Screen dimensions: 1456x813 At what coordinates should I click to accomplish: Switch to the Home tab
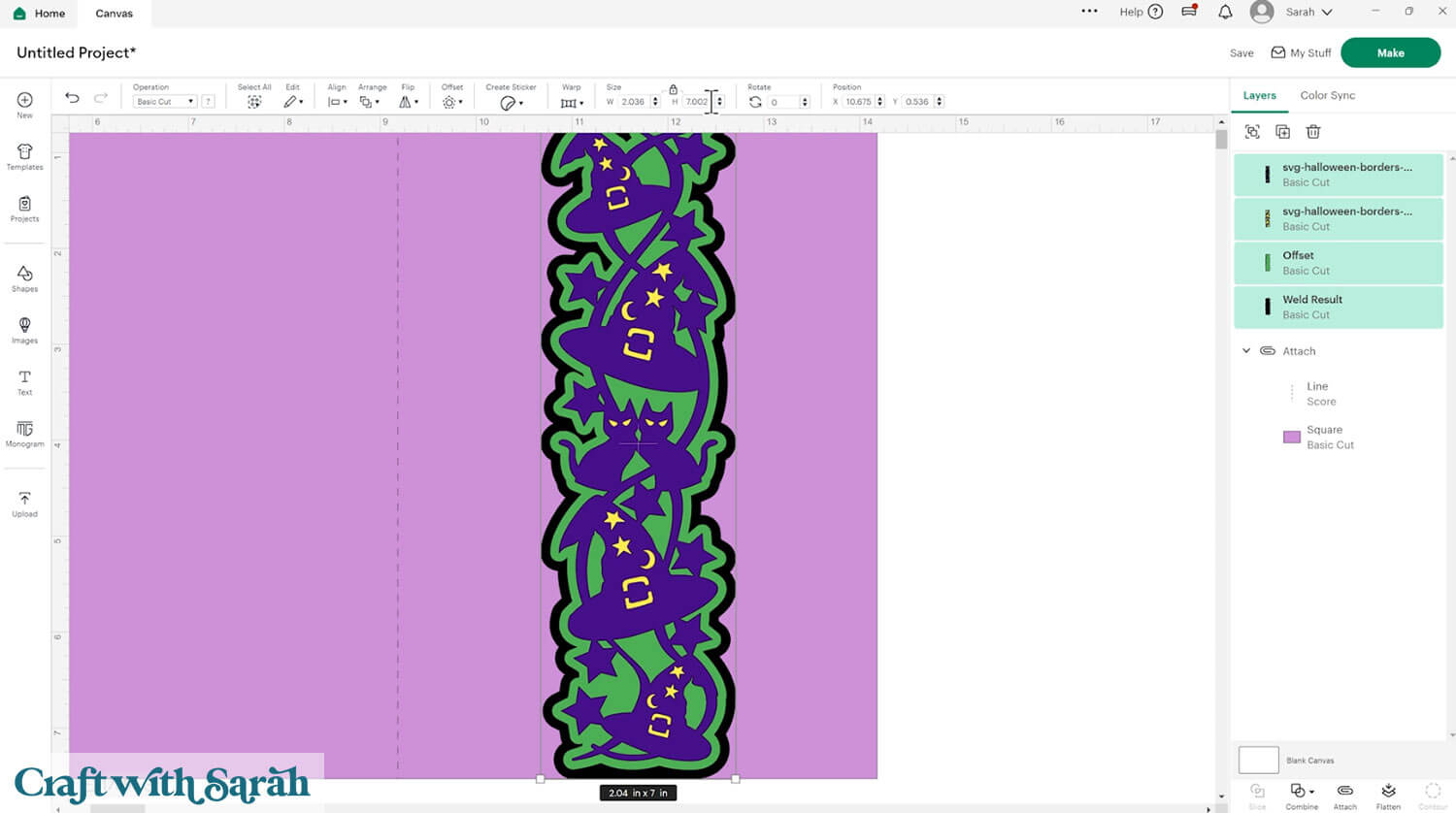pyautogui.click(x=39, y=14)
